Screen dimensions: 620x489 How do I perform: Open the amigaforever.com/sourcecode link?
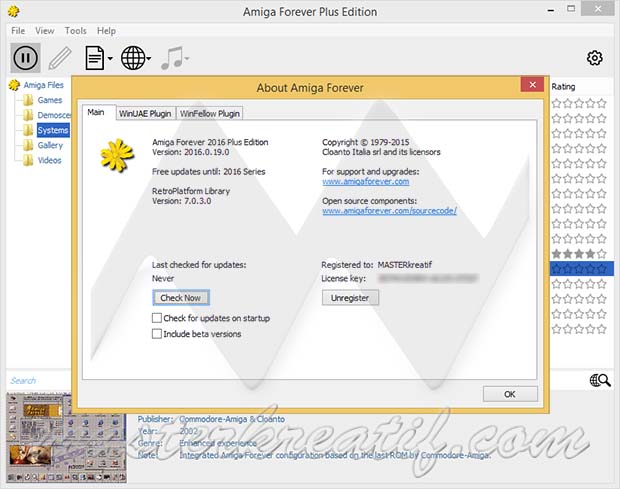coord(389,211)
